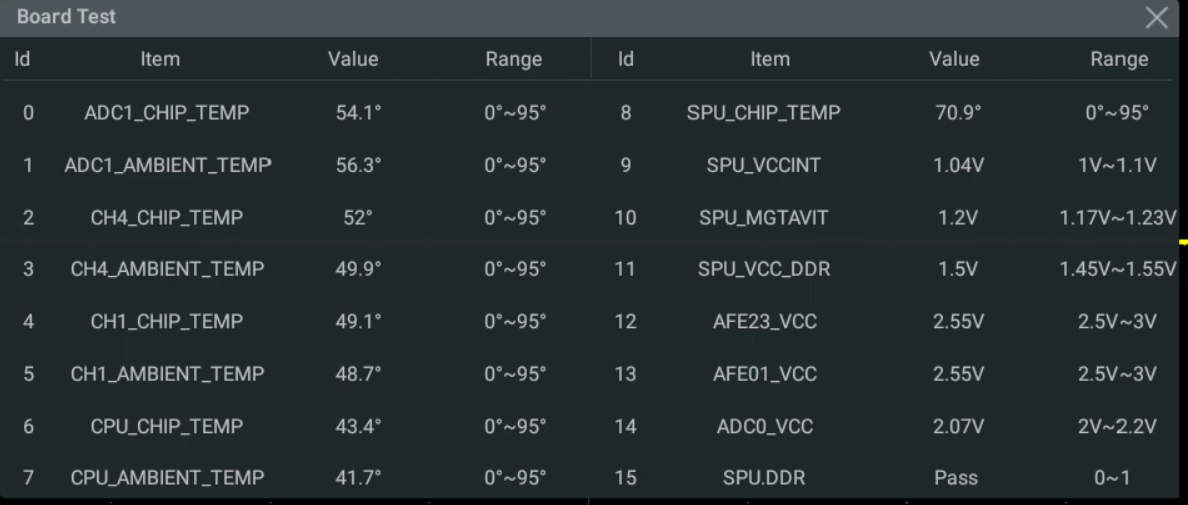The height and width of the screenshot is (505, 1188).
Task: Close the Board Test dialog
Action: pos(1156,17)
